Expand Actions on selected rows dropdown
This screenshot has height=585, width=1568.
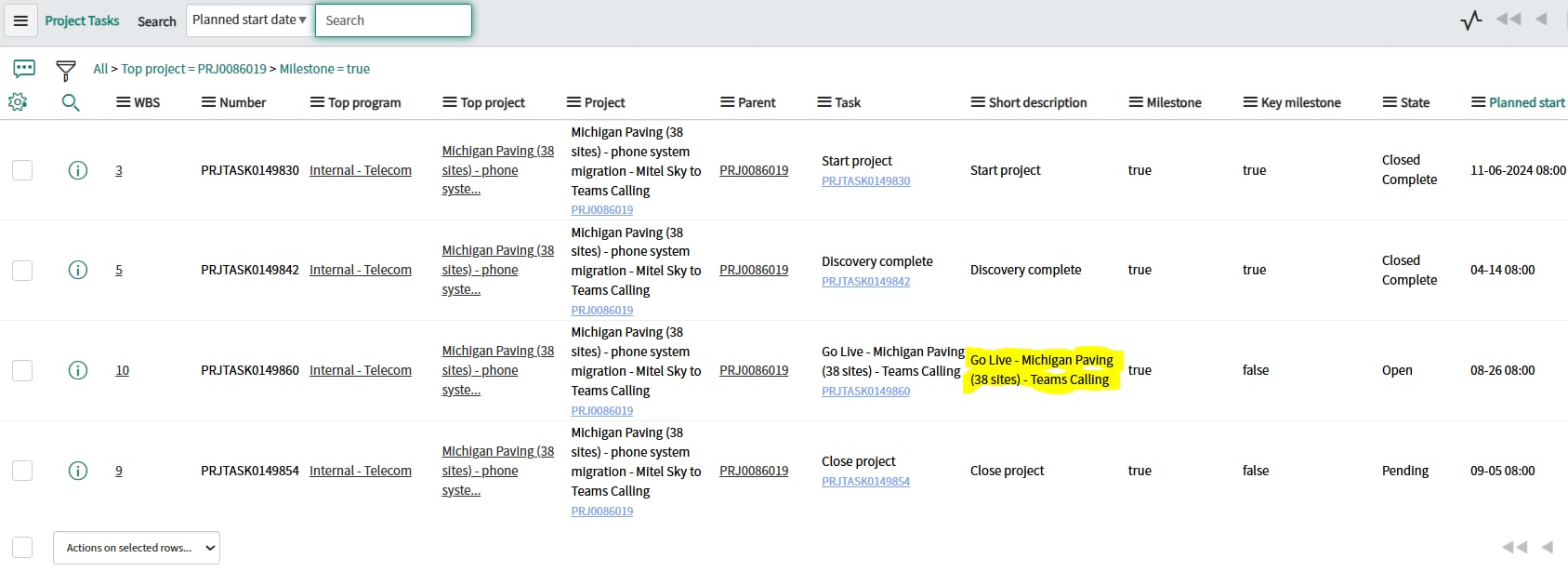pyautogui.click(x=137, y=548)
